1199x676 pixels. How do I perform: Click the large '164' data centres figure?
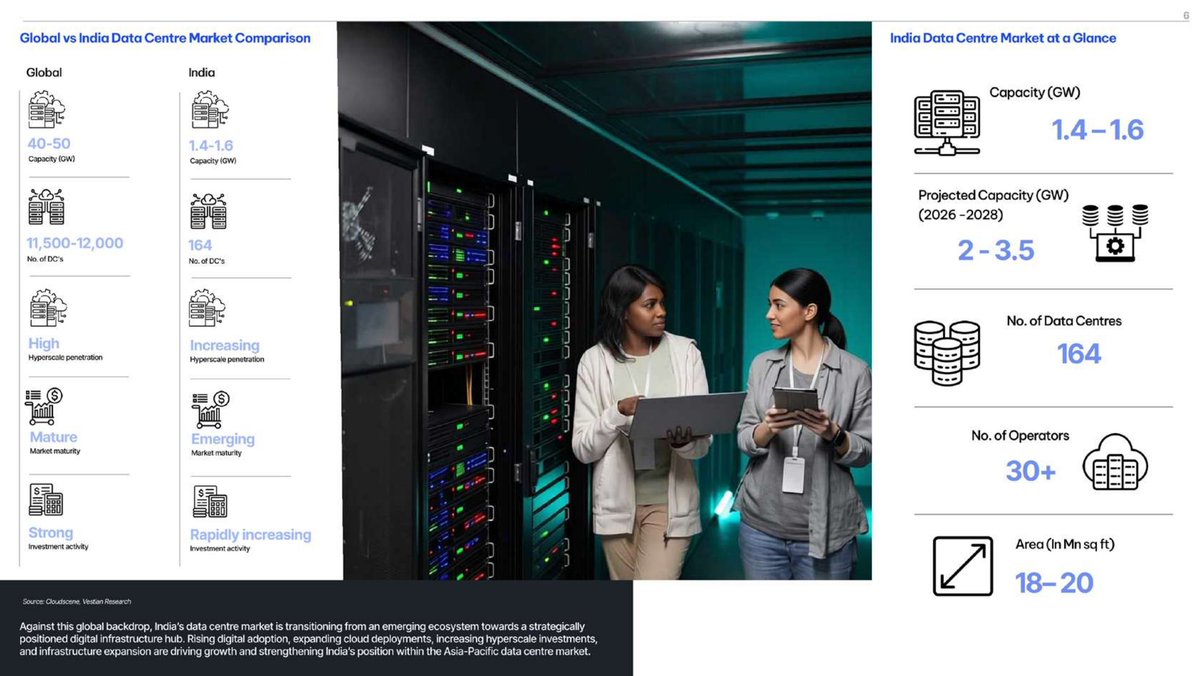pyautogui.click(x=1079, y=353)
